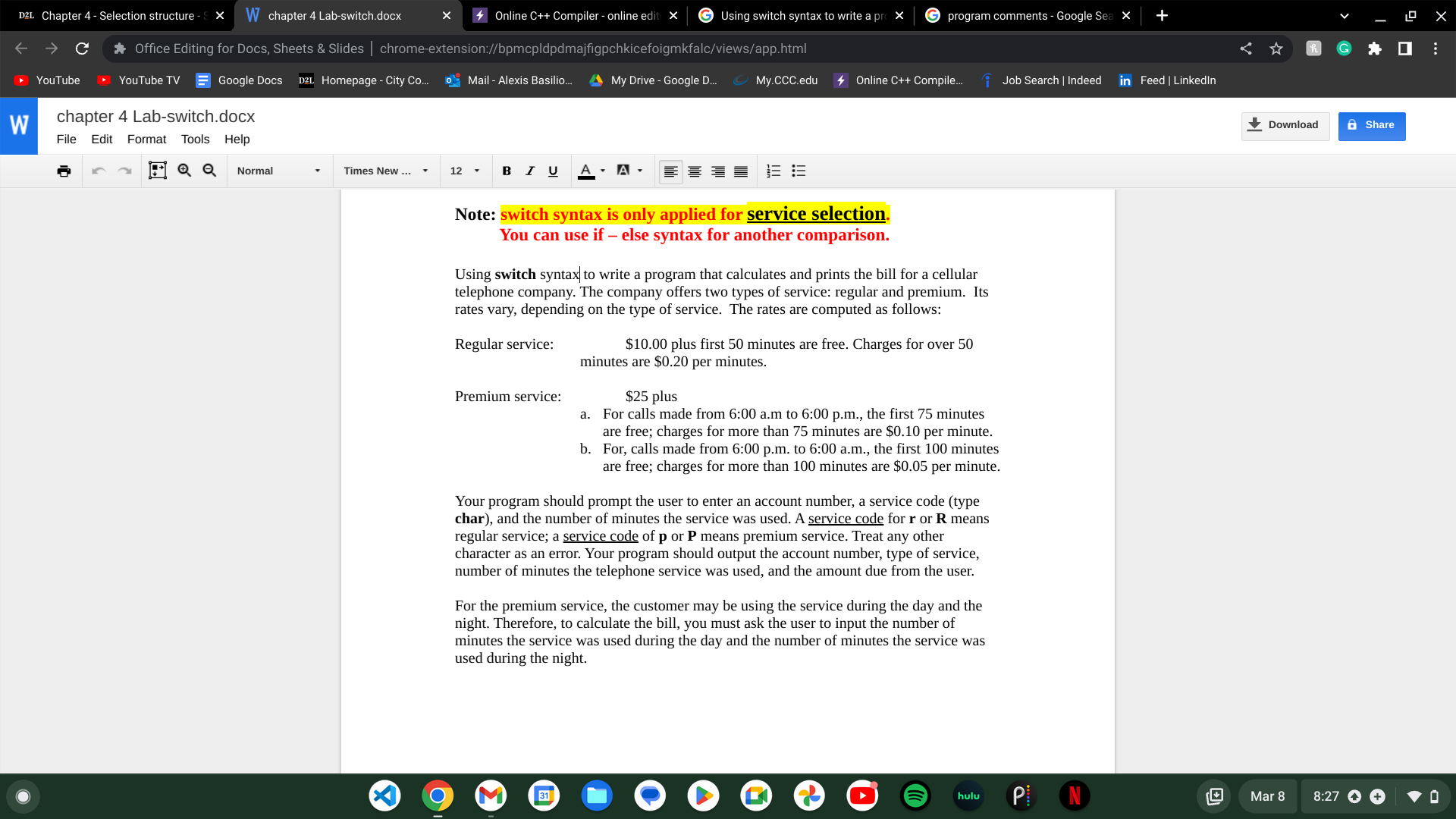Image resolution: width=1456 pixels, height=819 pixels.
Task: Open the Format menu
Action: point(146,140)
